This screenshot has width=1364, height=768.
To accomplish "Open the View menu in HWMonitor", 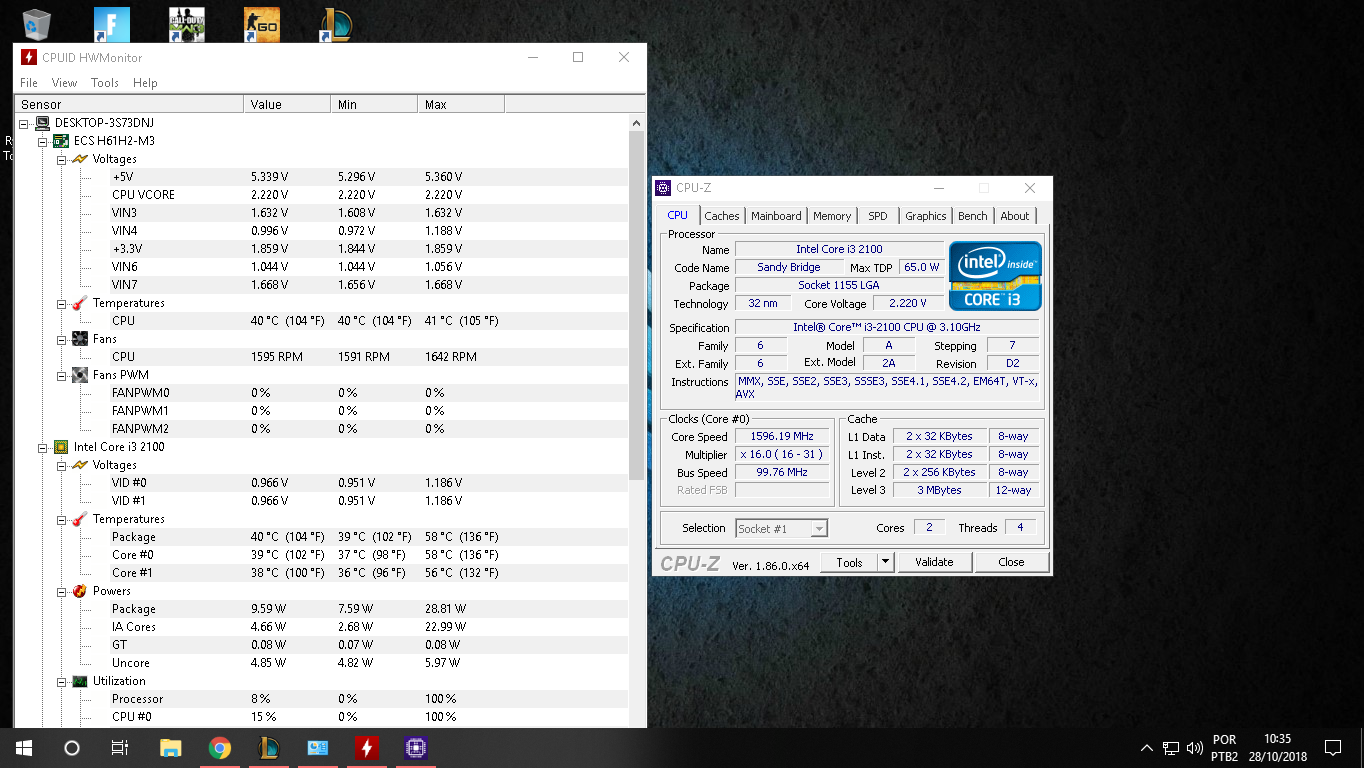I will tap(64, 83).
